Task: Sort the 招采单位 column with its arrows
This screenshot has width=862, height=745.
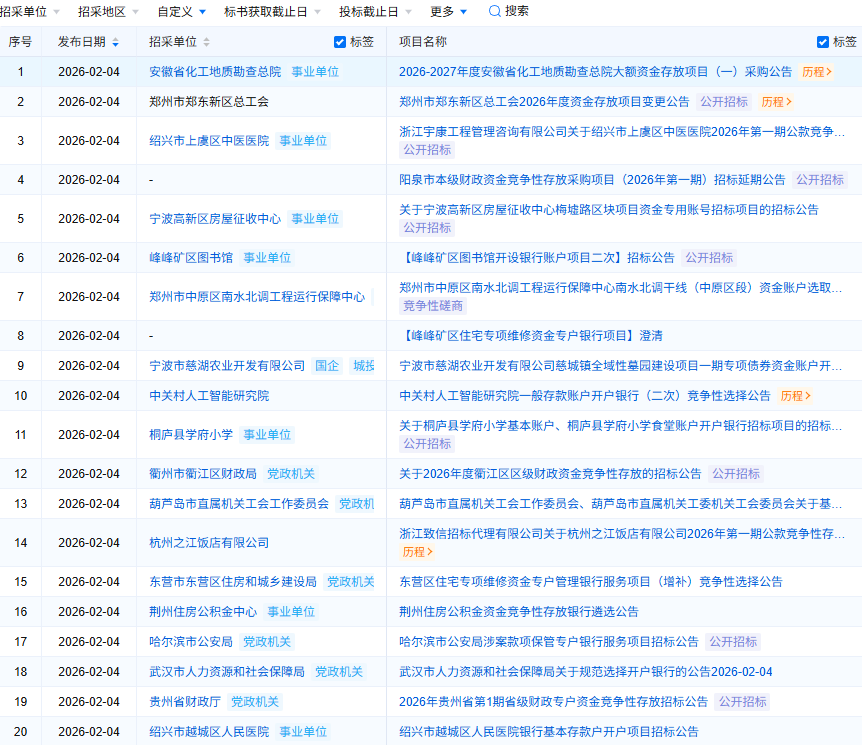Action: click(206, 42)
